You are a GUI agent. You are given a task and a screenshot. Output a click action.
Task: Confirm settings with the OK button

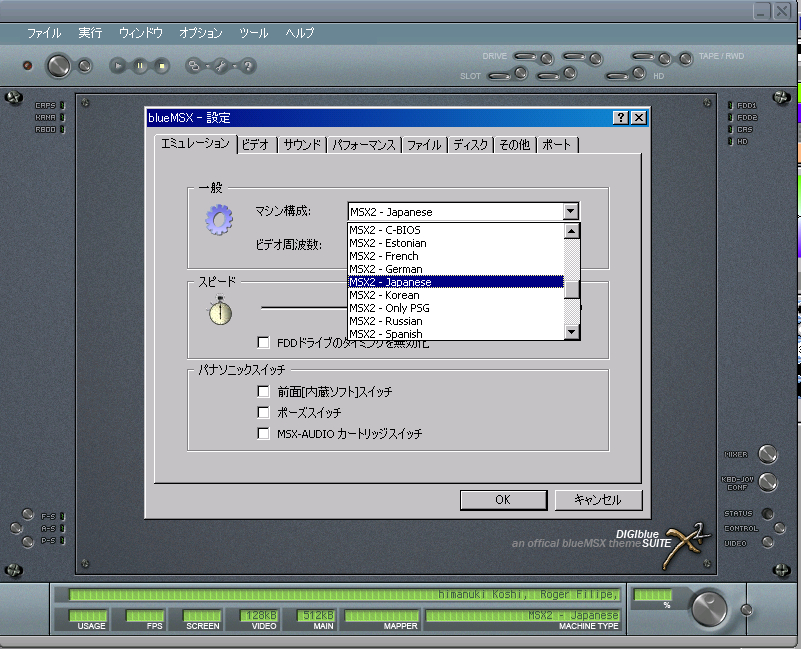(503, 500)
